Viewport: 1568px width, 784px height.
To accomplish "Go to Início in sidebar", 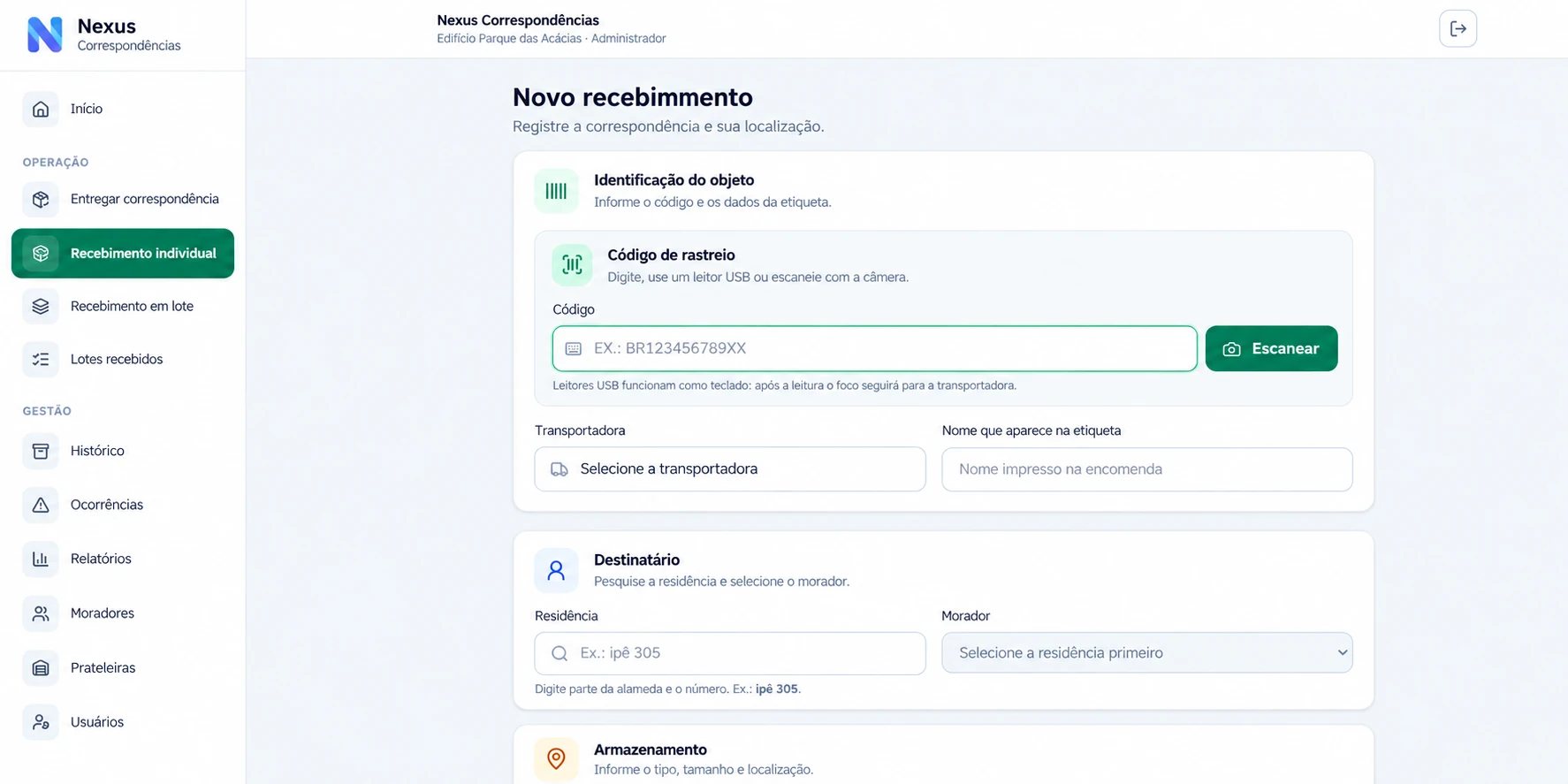I will (x=123, y=109).
